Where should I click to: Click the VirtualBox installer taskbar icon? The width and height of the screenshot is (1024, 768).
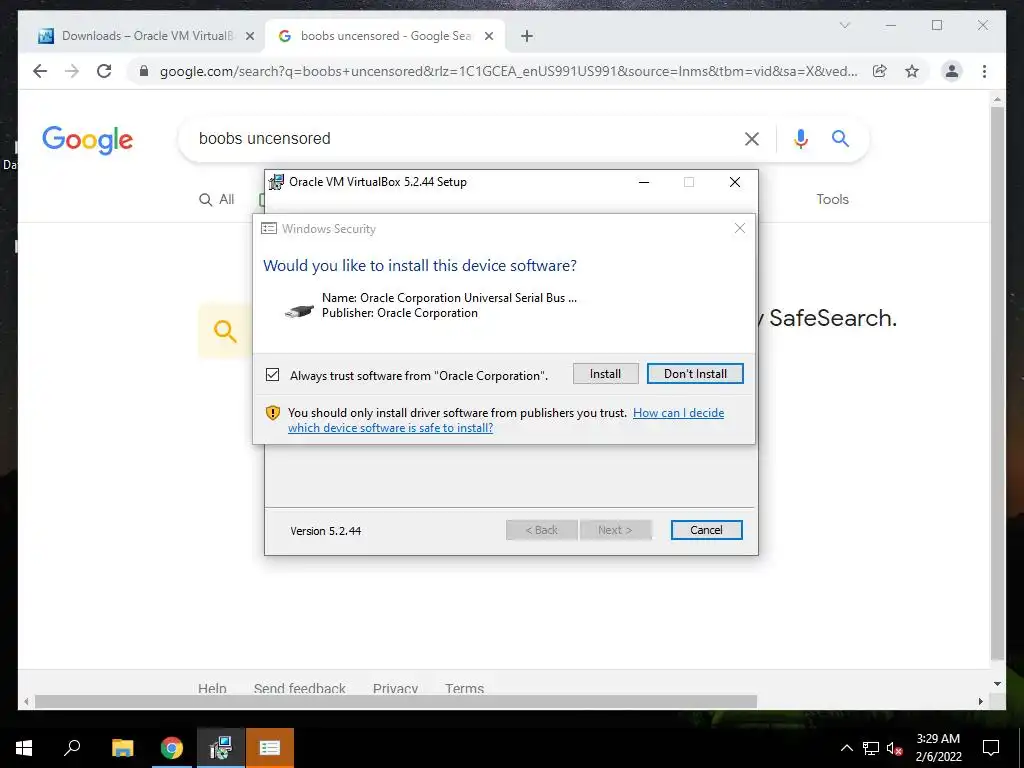221,748
